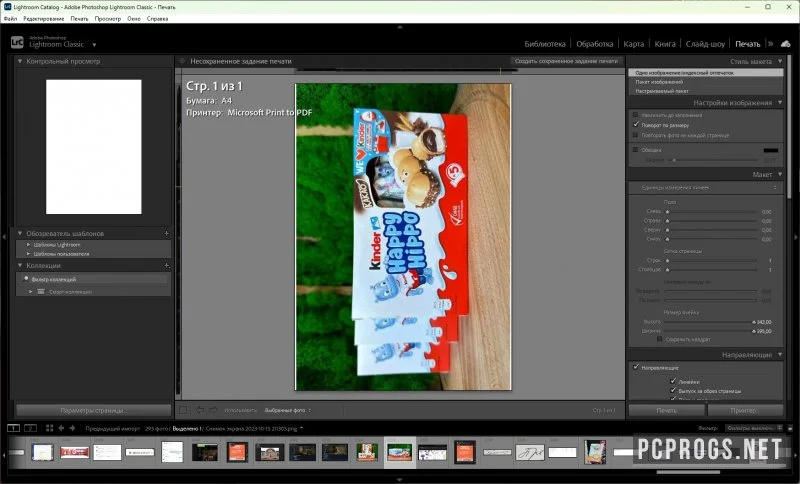Collapse right panel using right edge arrow

(x=796, y=237)
